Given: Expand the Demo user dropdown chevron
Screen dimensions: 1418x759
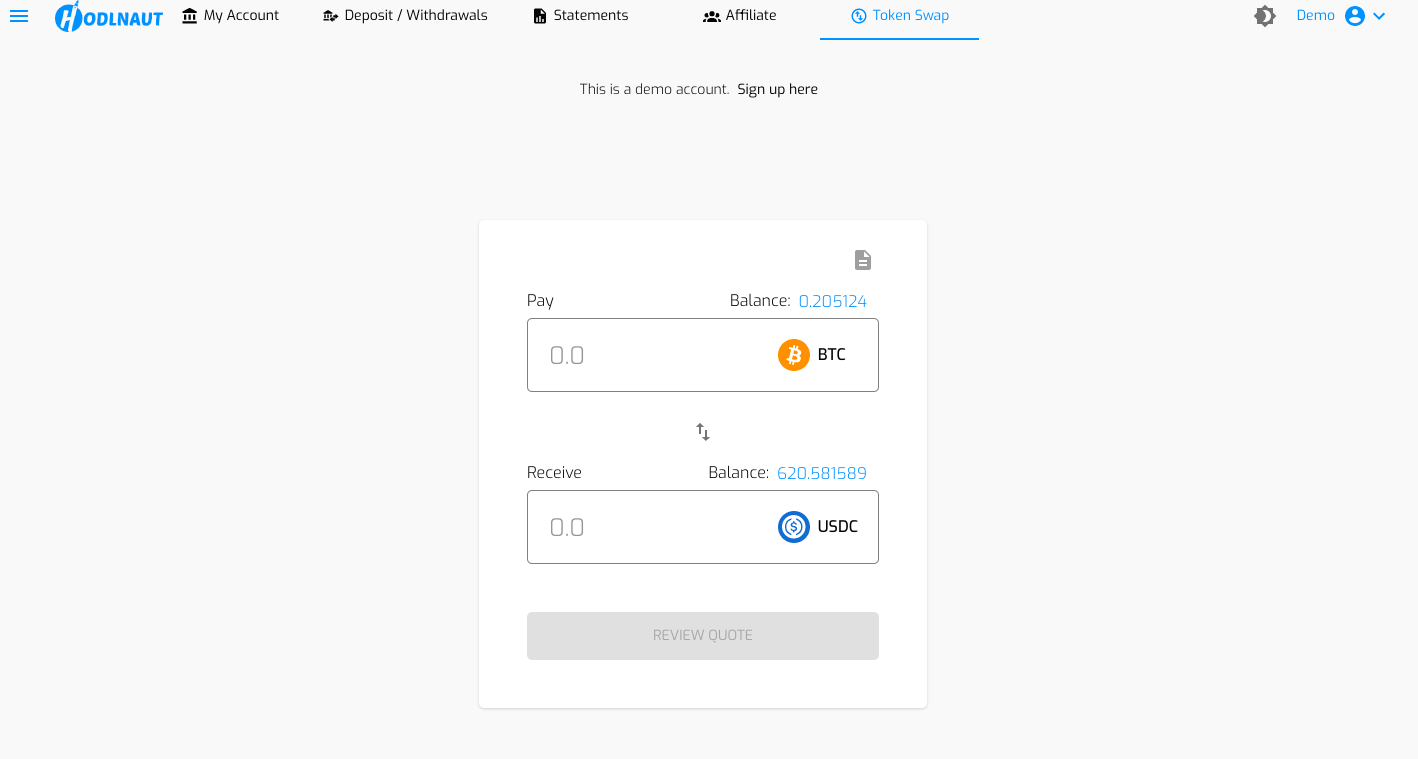Looking at the screenshot, I should coord(1379,16).
